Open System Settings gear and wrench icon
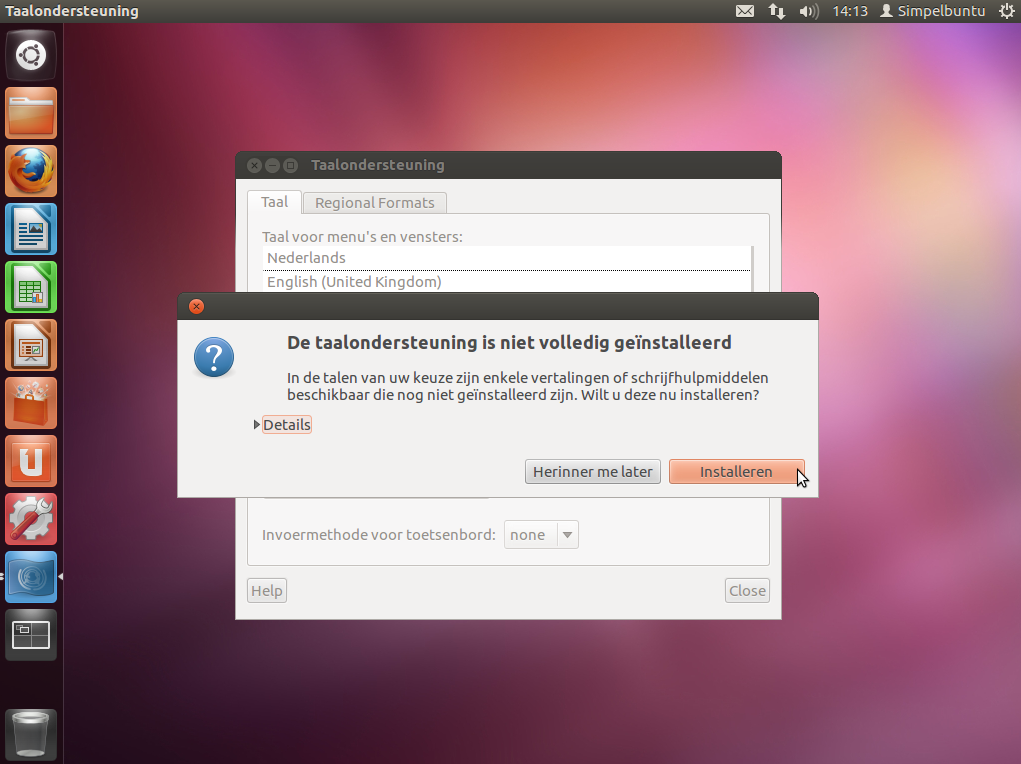Viewport: 1021px width, 764px height. [x=31, y=519]
